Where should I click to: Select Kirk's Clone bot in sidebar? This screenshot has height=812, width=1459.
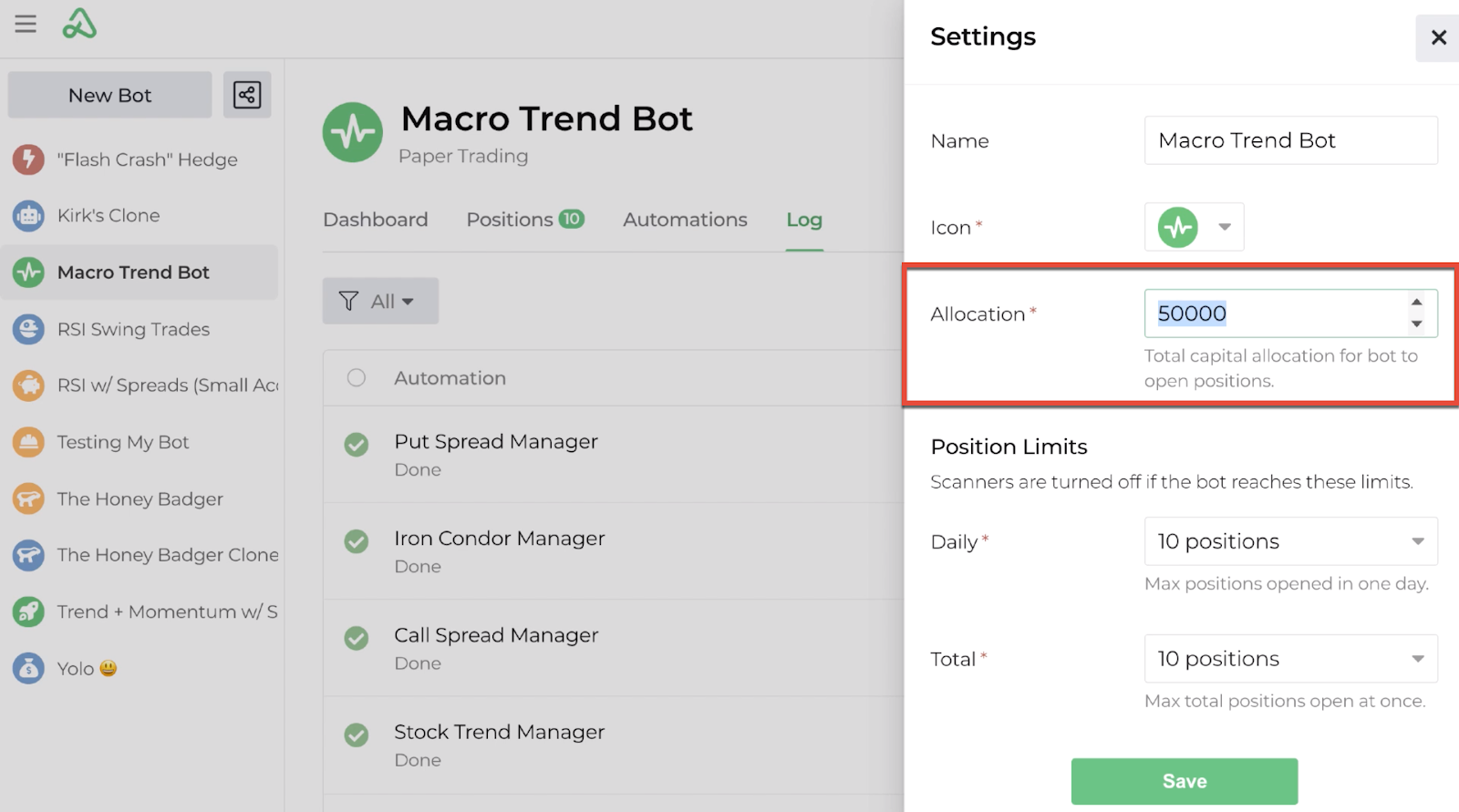(x=140, y=216)
